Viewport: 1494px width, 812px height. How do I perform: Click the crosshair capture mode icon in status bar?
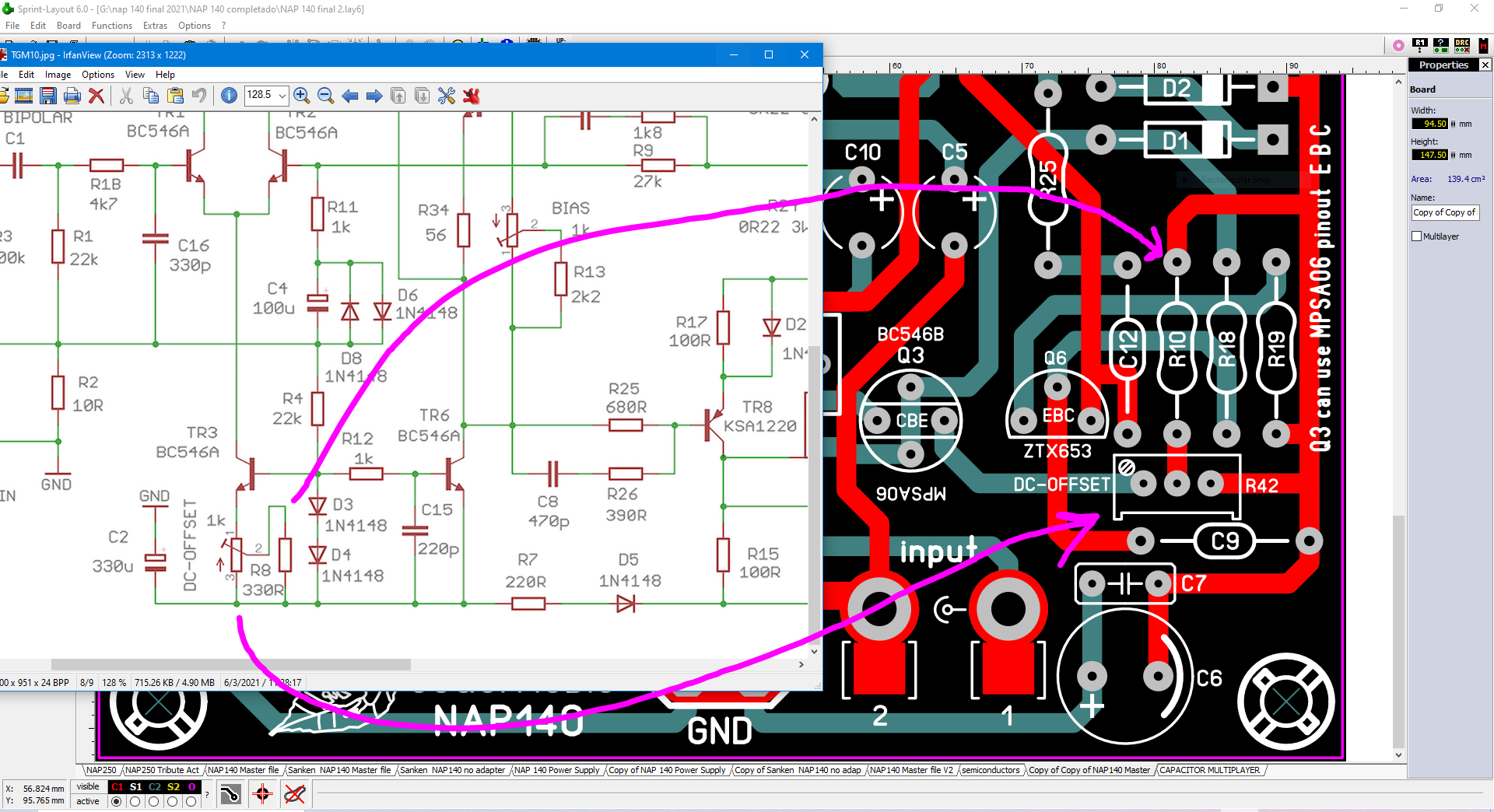[262, 794]
